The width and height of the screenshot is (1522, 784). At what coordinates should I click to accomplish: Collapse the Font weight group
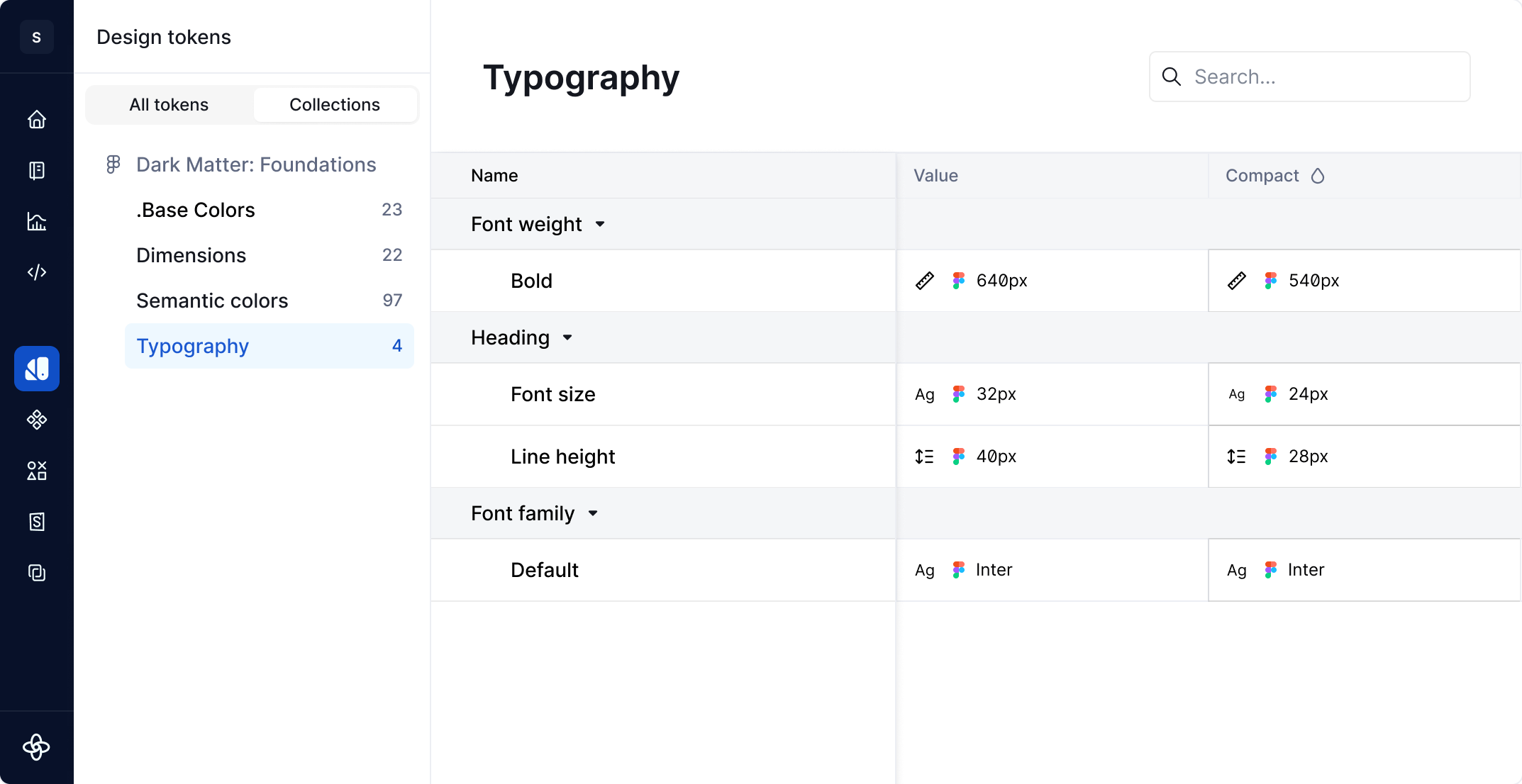[x=600, y=224]
